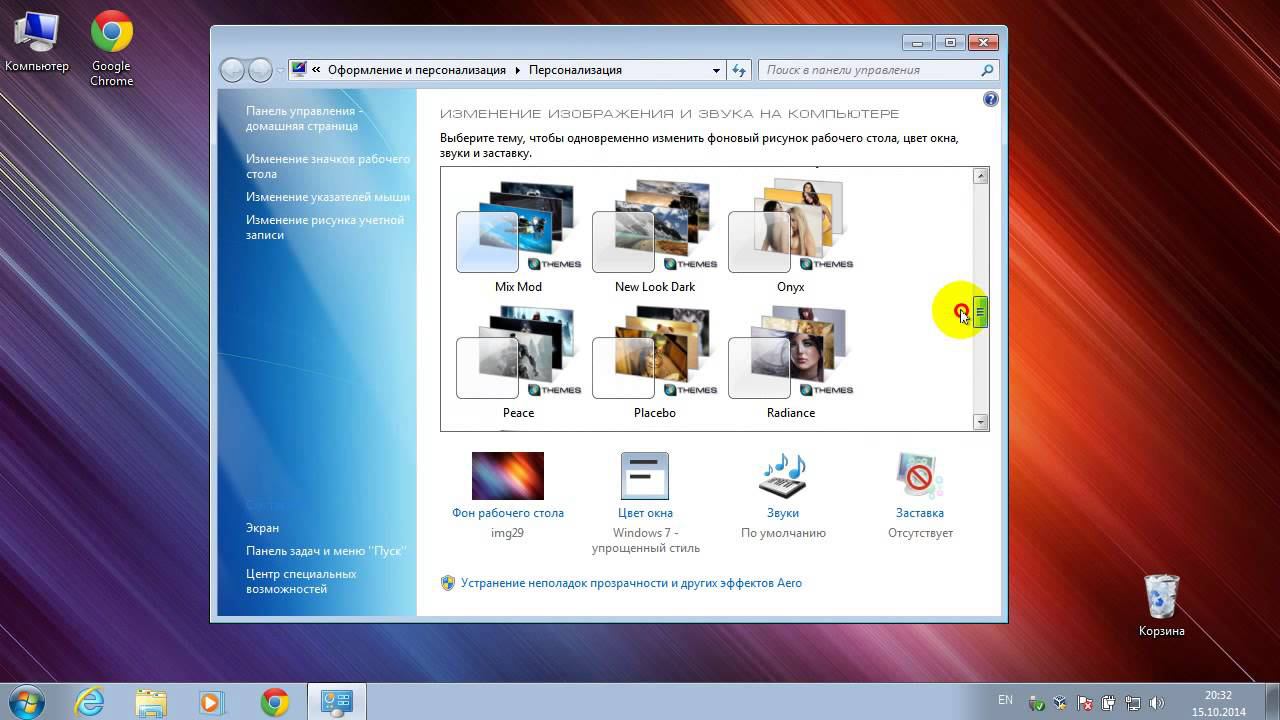Select the Radiance theme
1280x720 pixels.
click(790, 364)
